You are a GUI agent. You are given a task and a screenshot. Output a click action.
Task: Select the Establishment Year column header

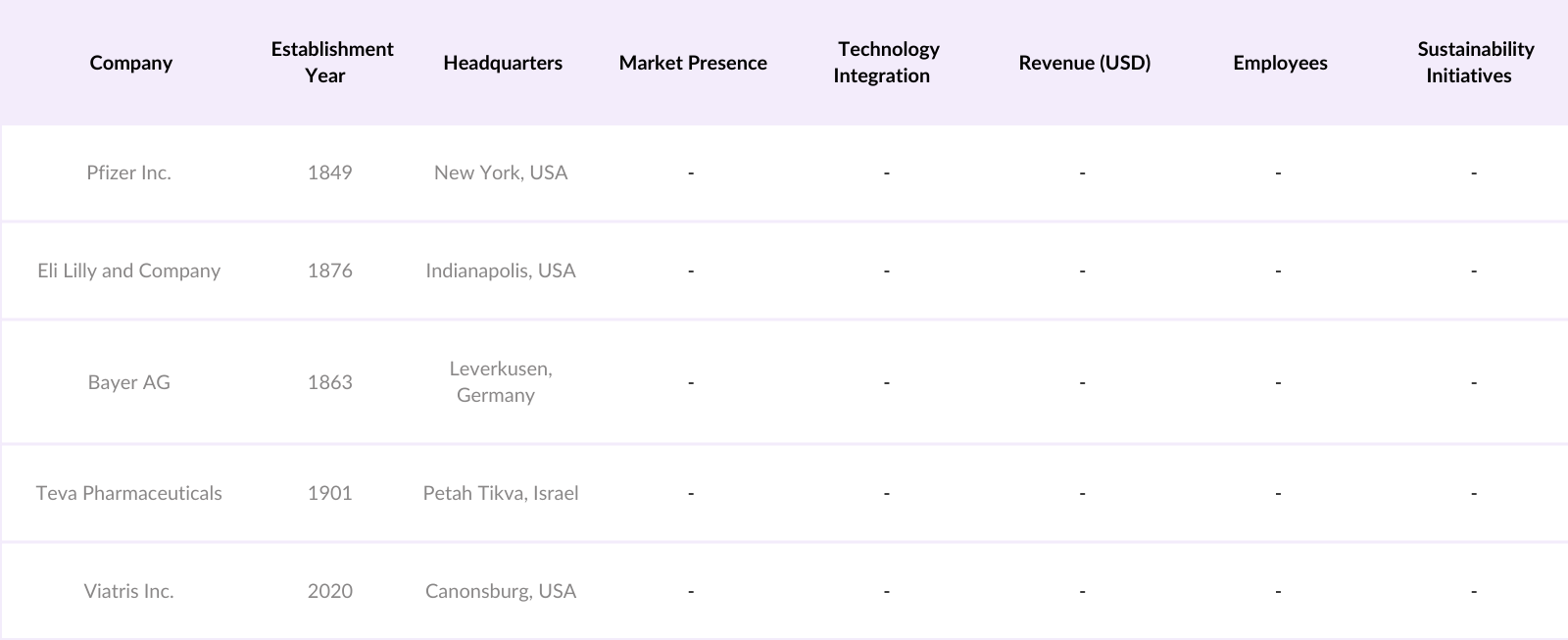tap(331, 62)
